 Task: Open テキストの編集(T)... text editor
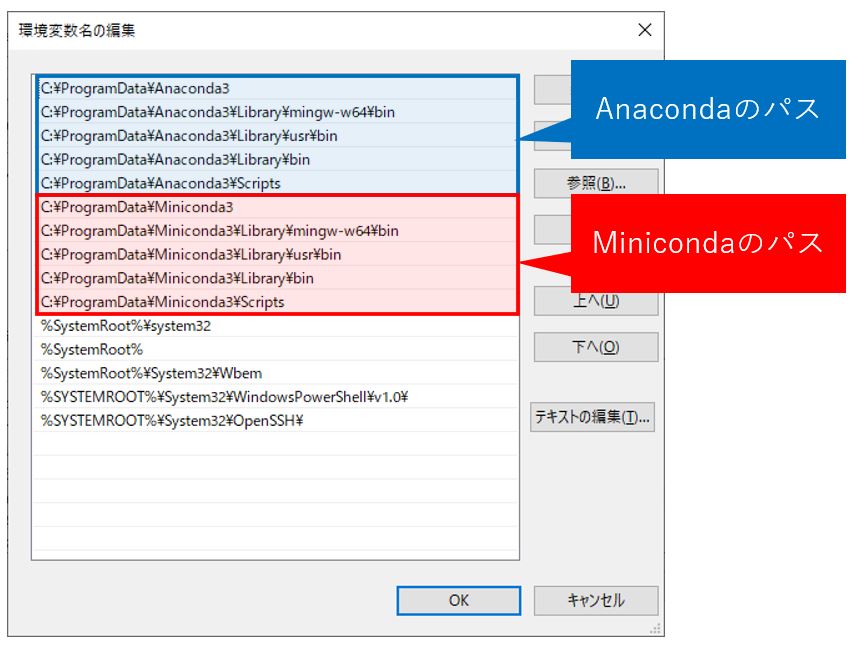click(x=592, y=417)
